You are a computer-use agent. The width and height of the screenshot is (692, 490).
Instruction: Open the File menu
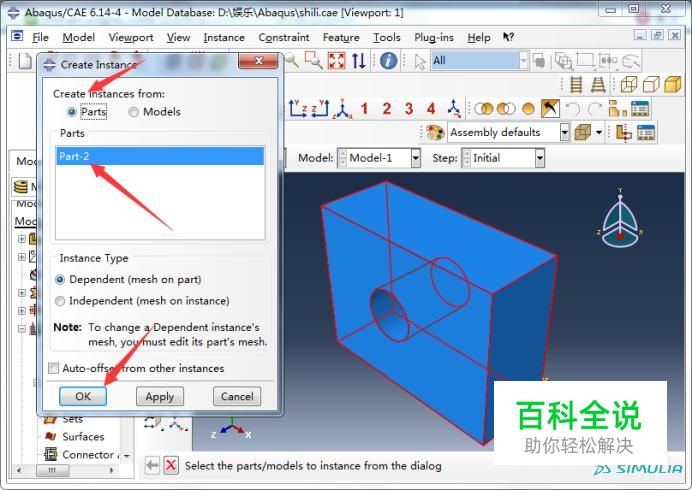(40, 38)
